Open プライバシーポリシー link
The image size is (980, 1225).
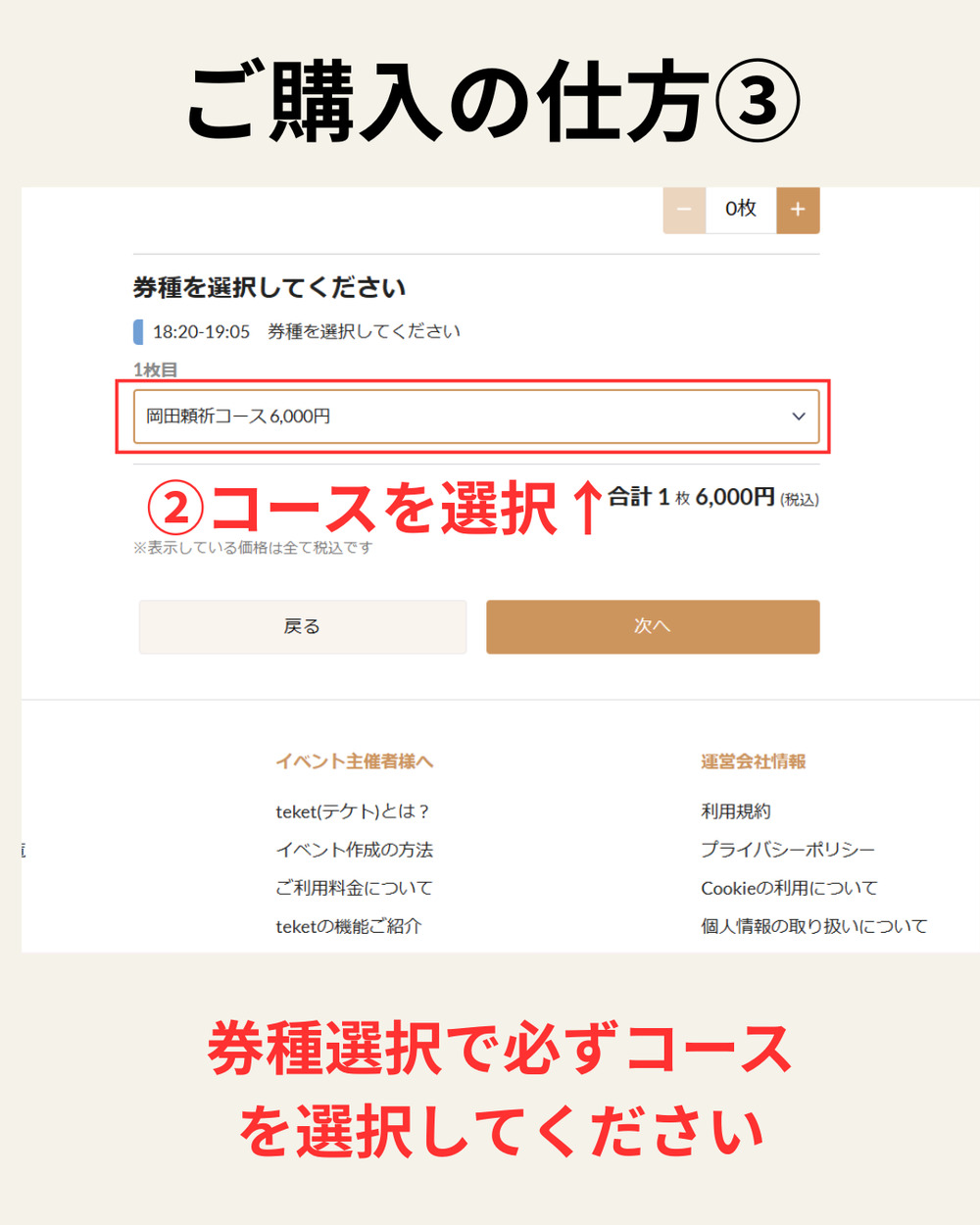pyautogui.click(x=788, y=850)
